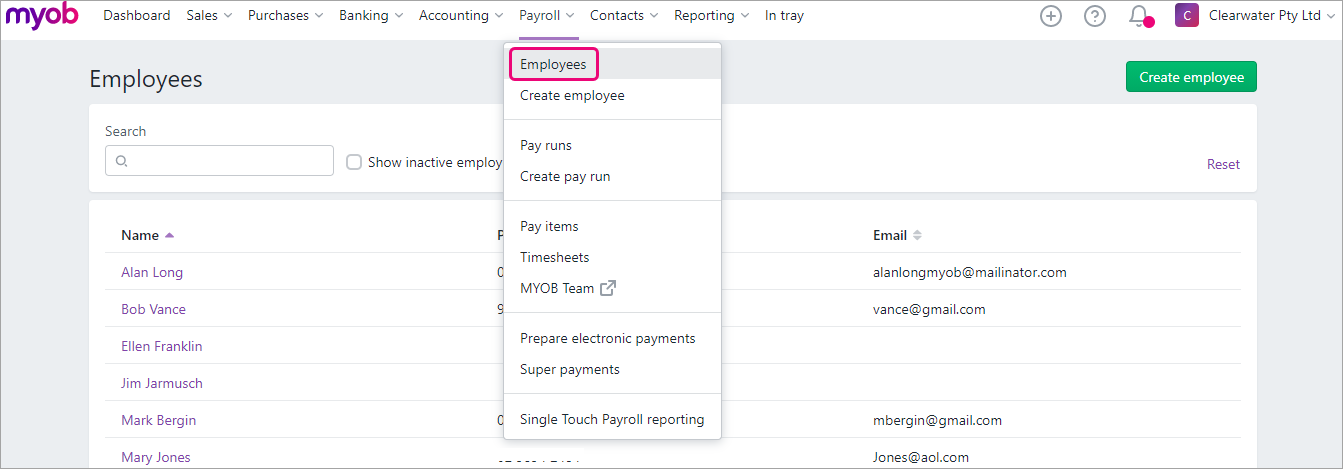Click the search magnifier icon

(x=122, y=161)
